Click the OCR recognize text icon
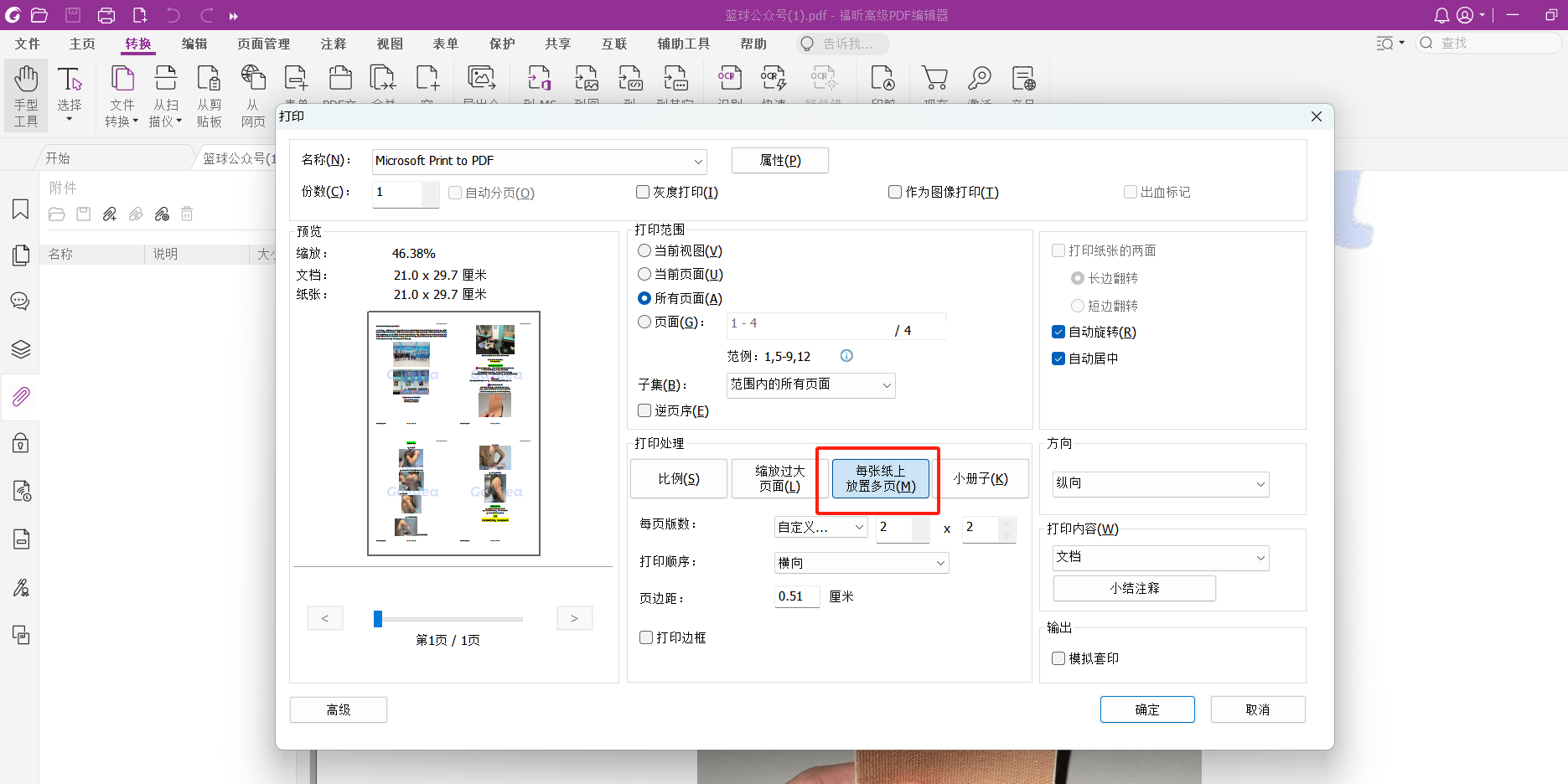The width and height of the screenshot is (1568, 784). (730, 80)
